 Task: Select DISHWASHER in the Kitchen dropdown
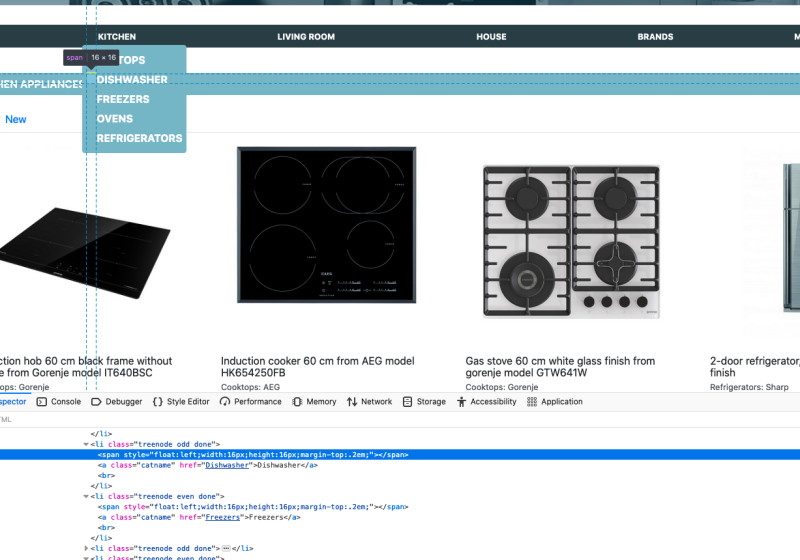pyautogui.click(x=132, y=80)
